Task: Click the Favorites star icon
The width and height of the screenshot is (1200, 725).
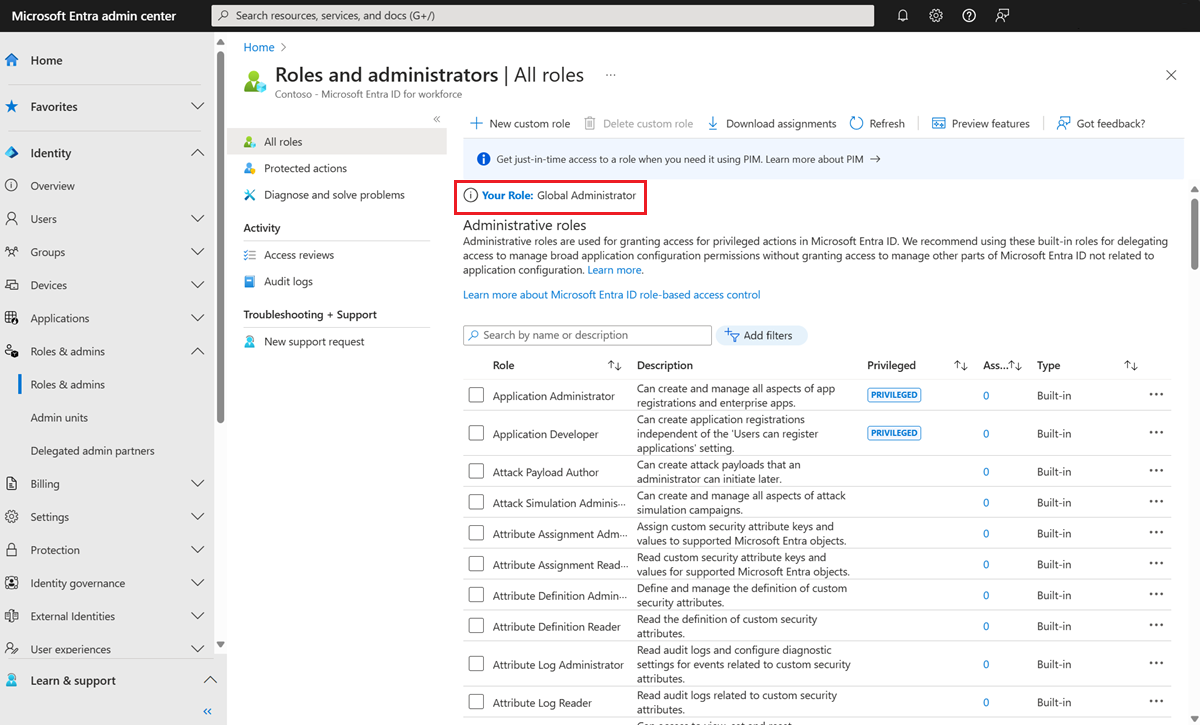Action: click(12, 106)
